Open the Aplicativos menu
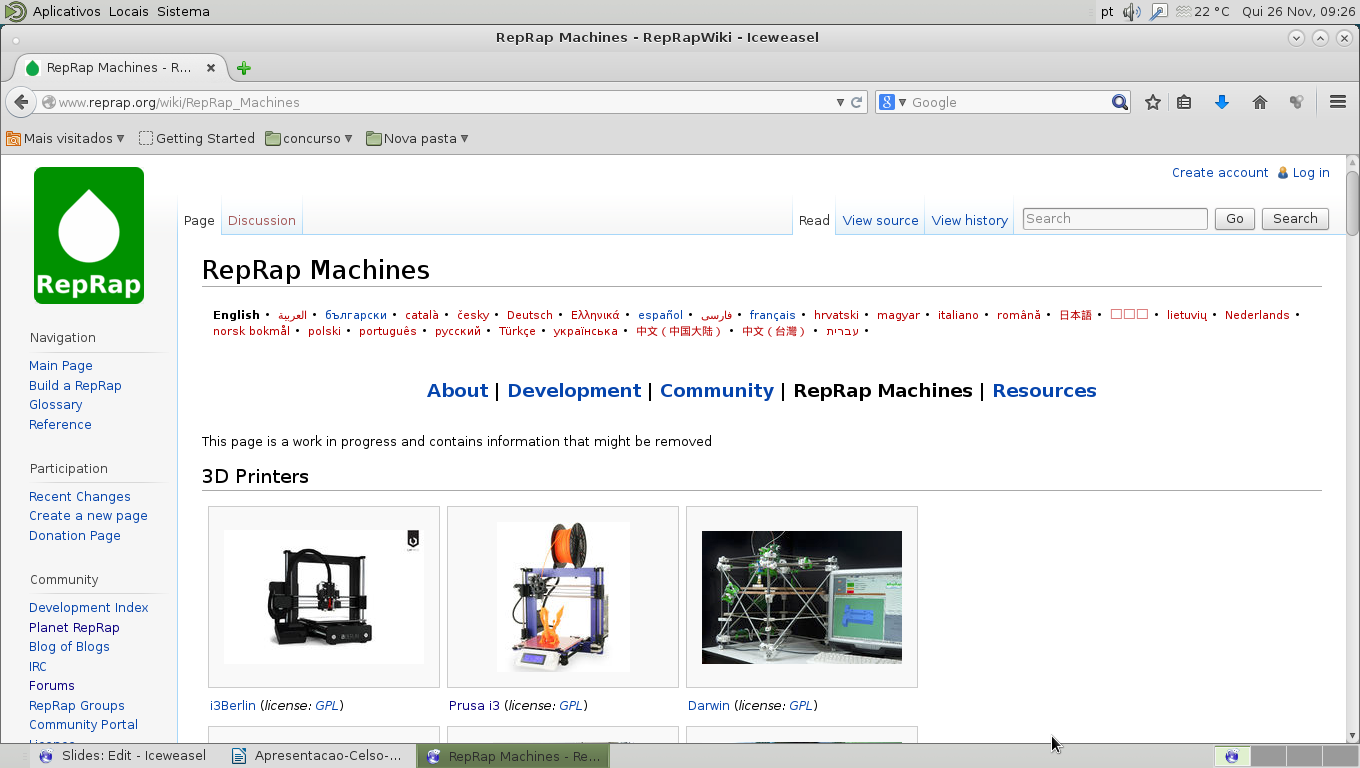The height and width of the screenshot is (768, 1360). click(66, 12)
